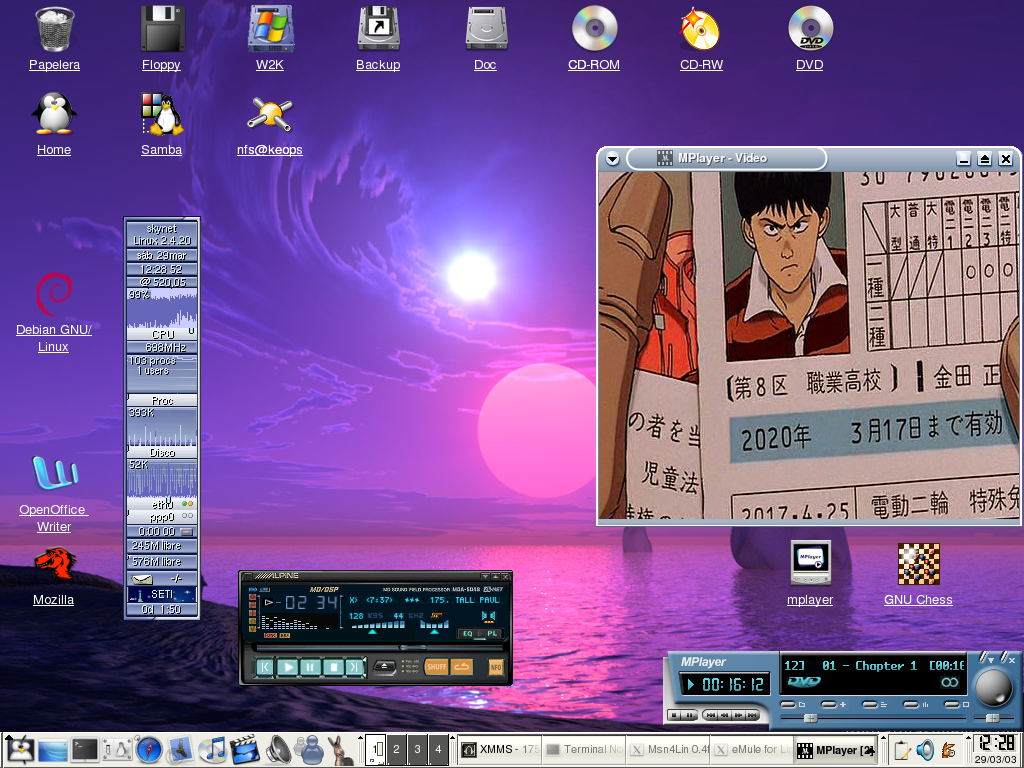Select the Msn4Lin taskbar entry
Image resolution: width=1024 pixels, height=768 pixels.
tap(667, 749)
